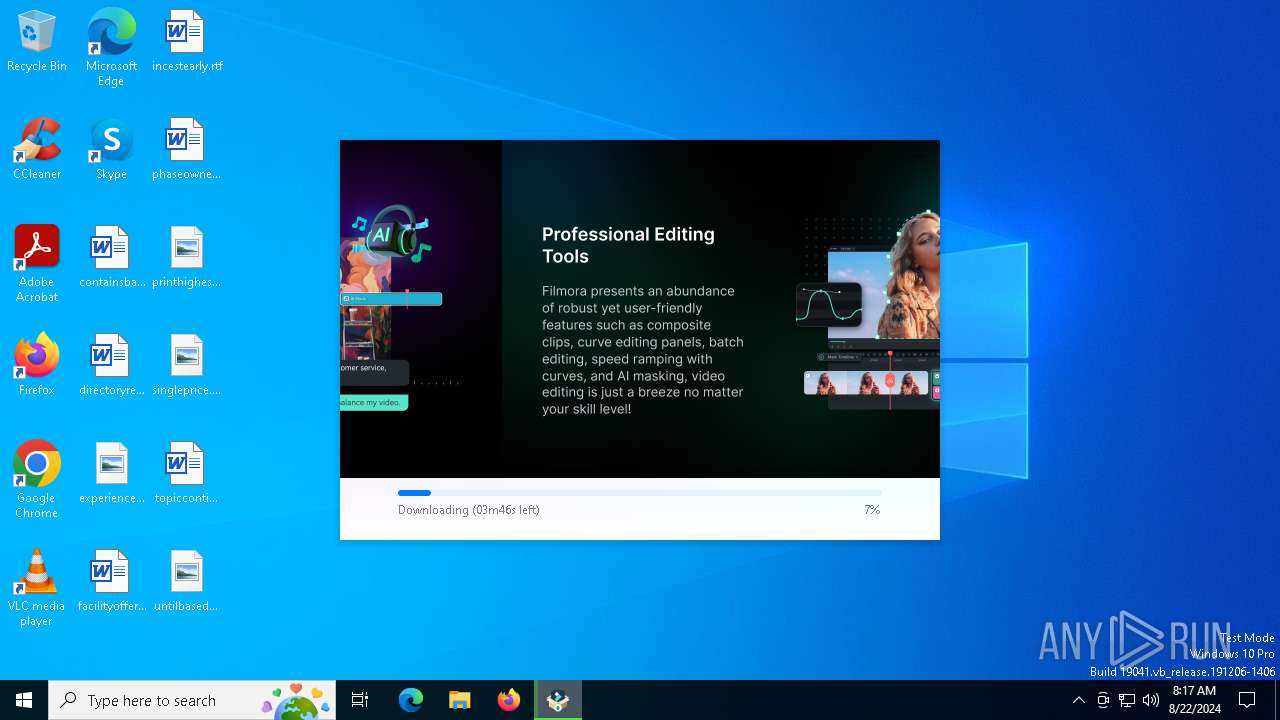Click the taskbar search box
Image resolution: width=1280 pixels, height=720 pixels.
[192, 700]
